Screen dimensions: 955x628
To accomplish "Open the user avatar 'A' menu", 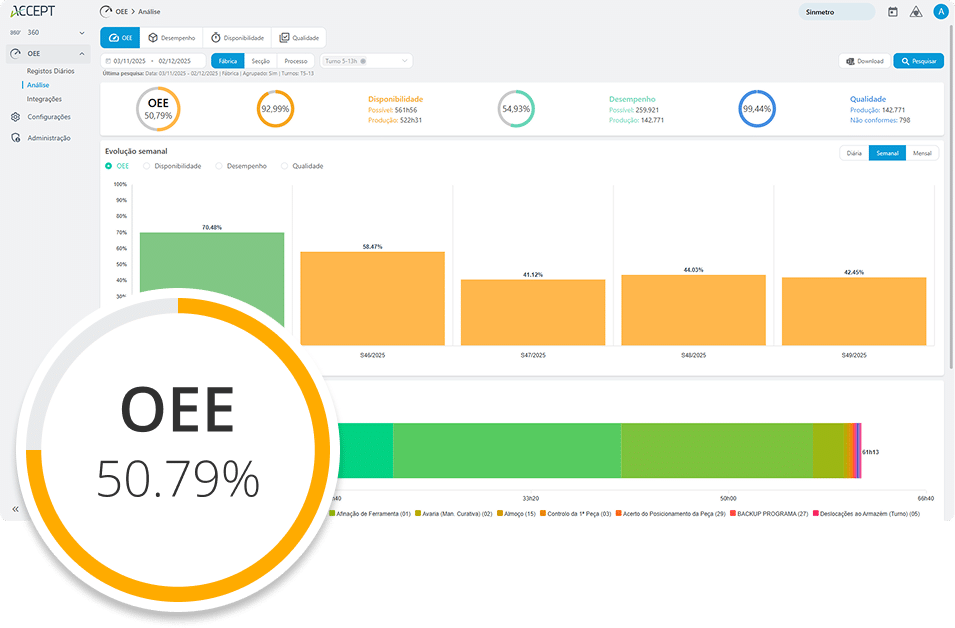I will point(940,12).
